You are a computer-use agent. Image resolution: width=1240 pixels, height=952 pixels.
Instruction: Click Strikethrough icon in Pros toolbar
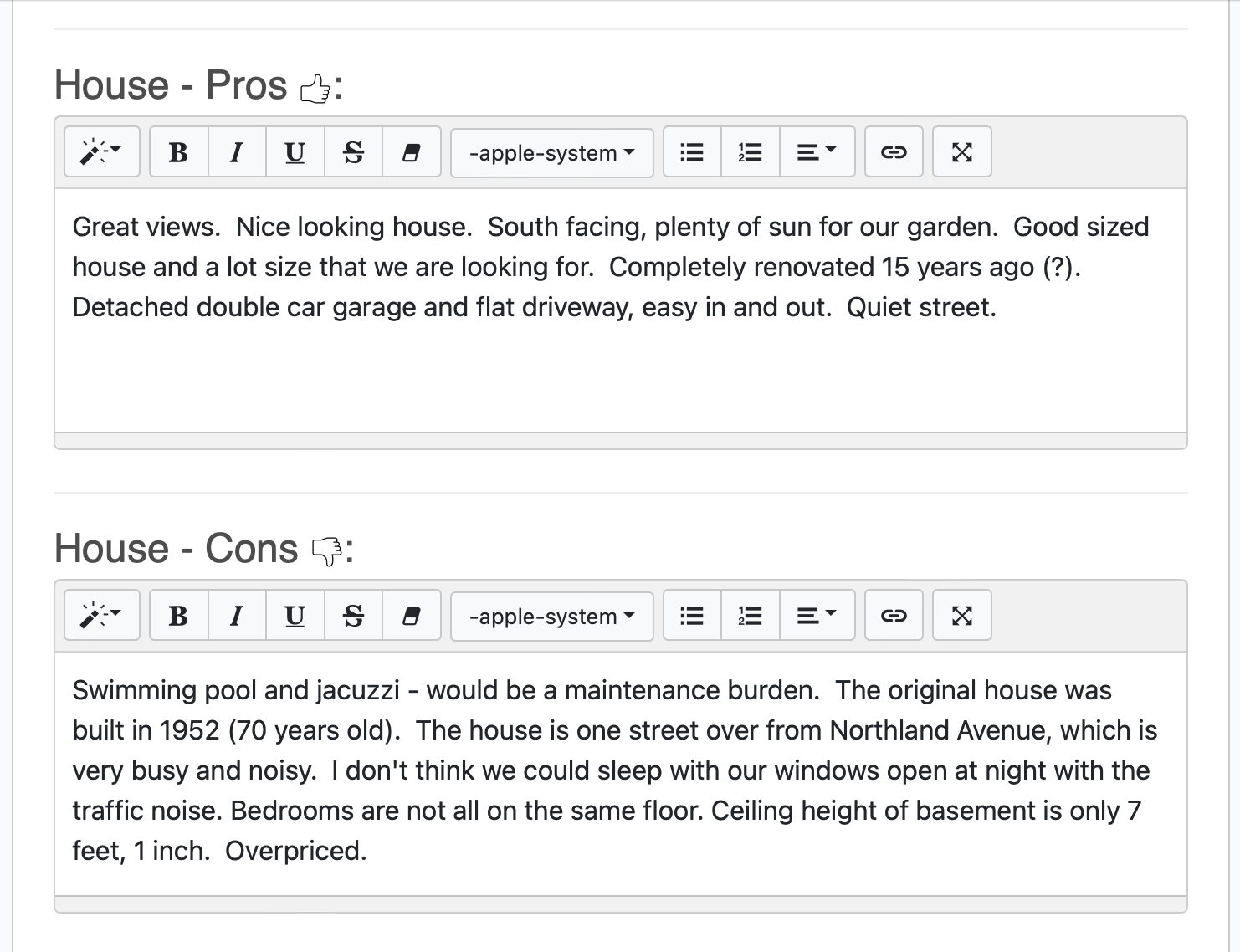tap(353, 152)
